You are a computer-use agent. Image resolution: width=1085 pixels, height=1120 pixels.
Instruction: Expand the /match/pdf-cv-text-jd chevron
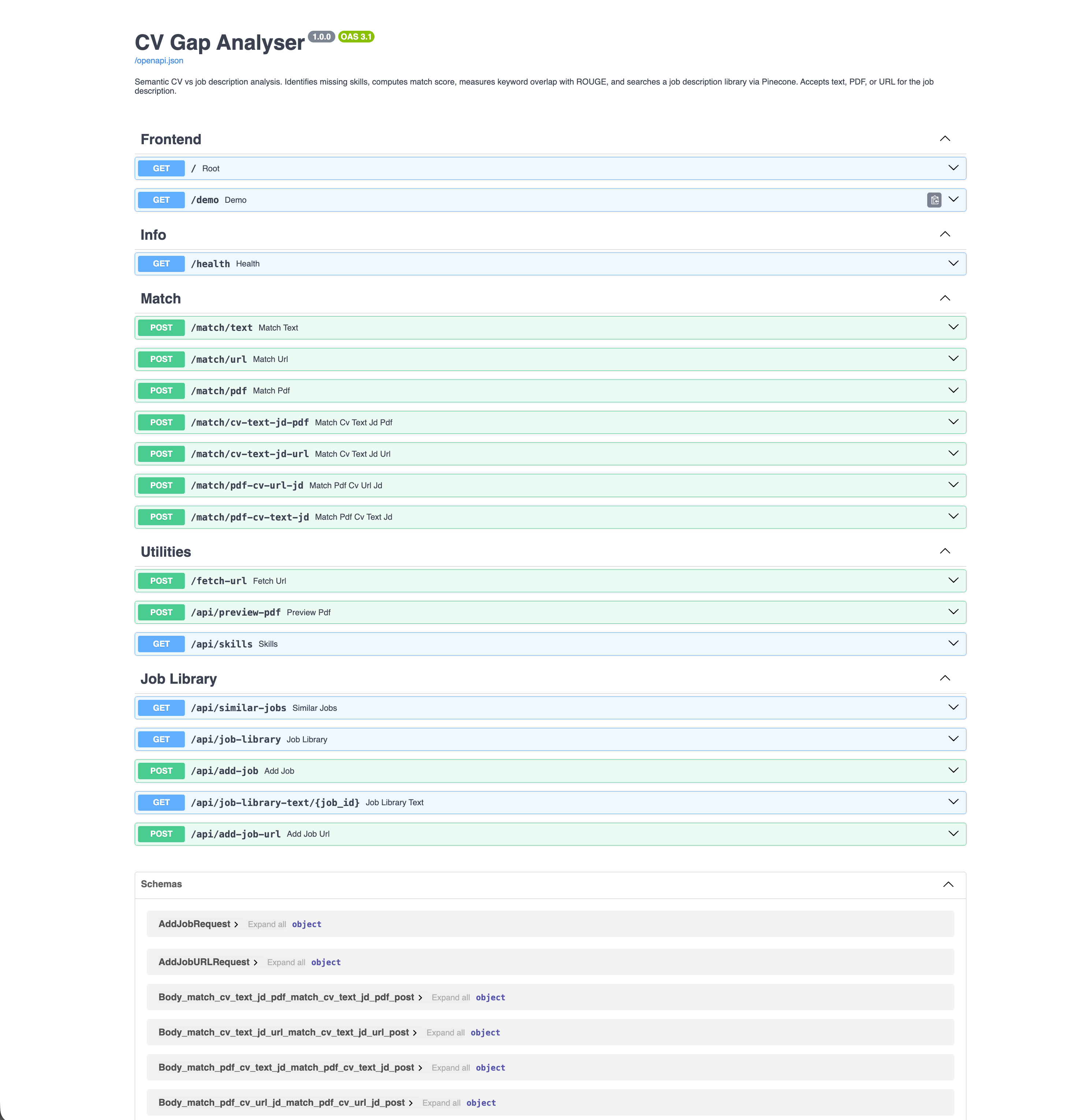(x=953, y=516)
